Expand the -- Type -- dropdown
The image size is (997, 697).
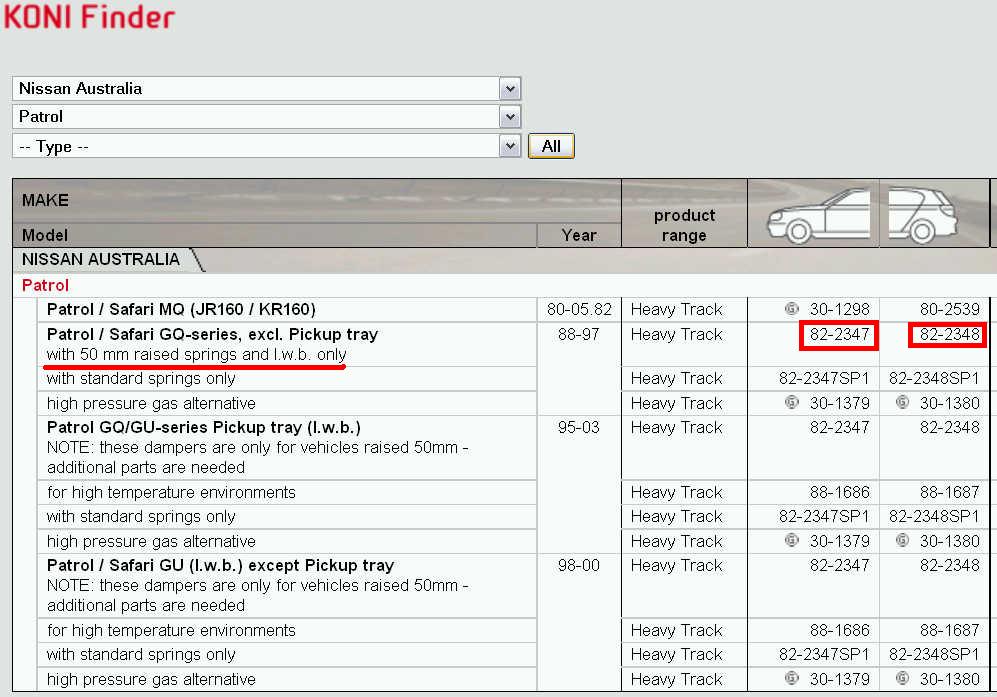[x=266, y=146]
